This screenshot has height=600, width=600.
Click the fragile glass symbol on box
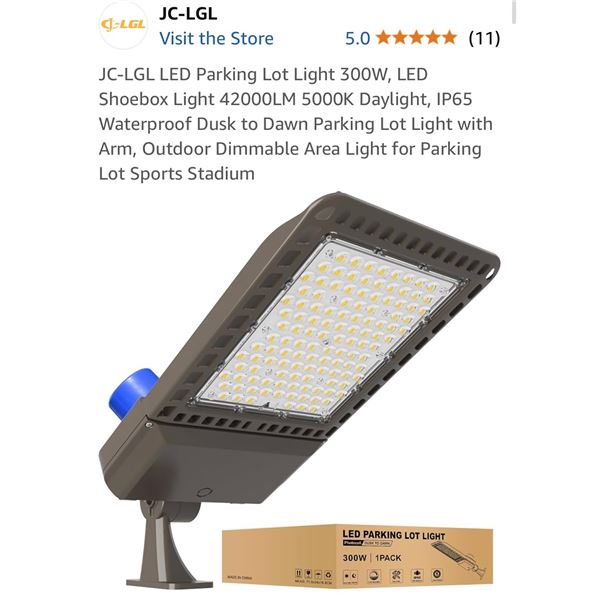point(308,574)
